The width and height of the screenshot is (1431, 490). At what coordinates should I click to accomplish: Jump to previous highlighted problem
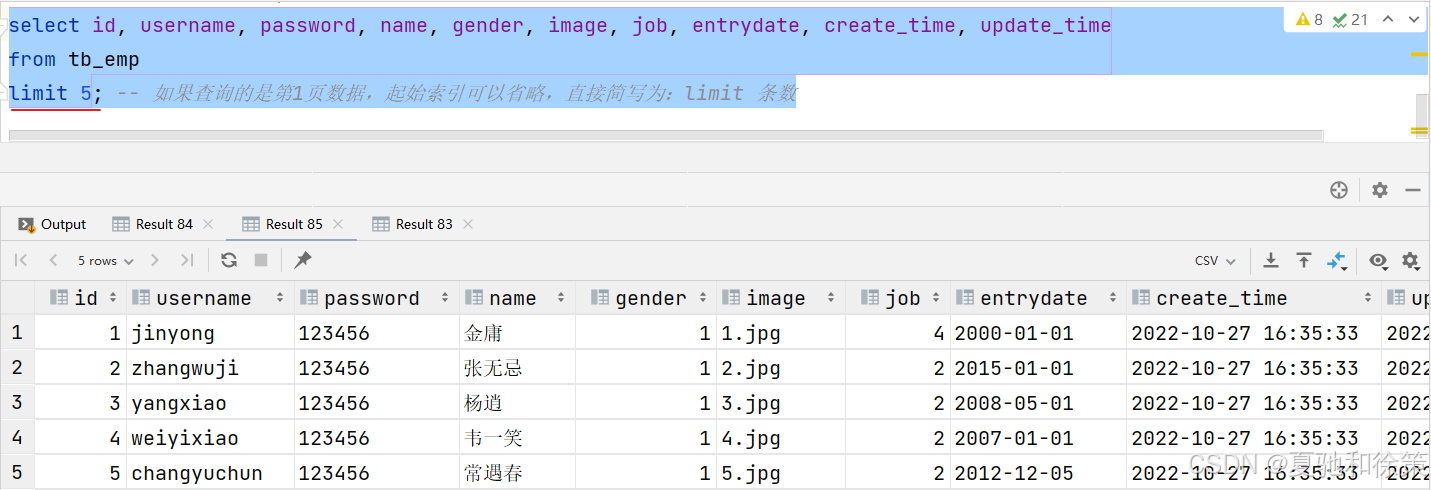(1388, 19)
